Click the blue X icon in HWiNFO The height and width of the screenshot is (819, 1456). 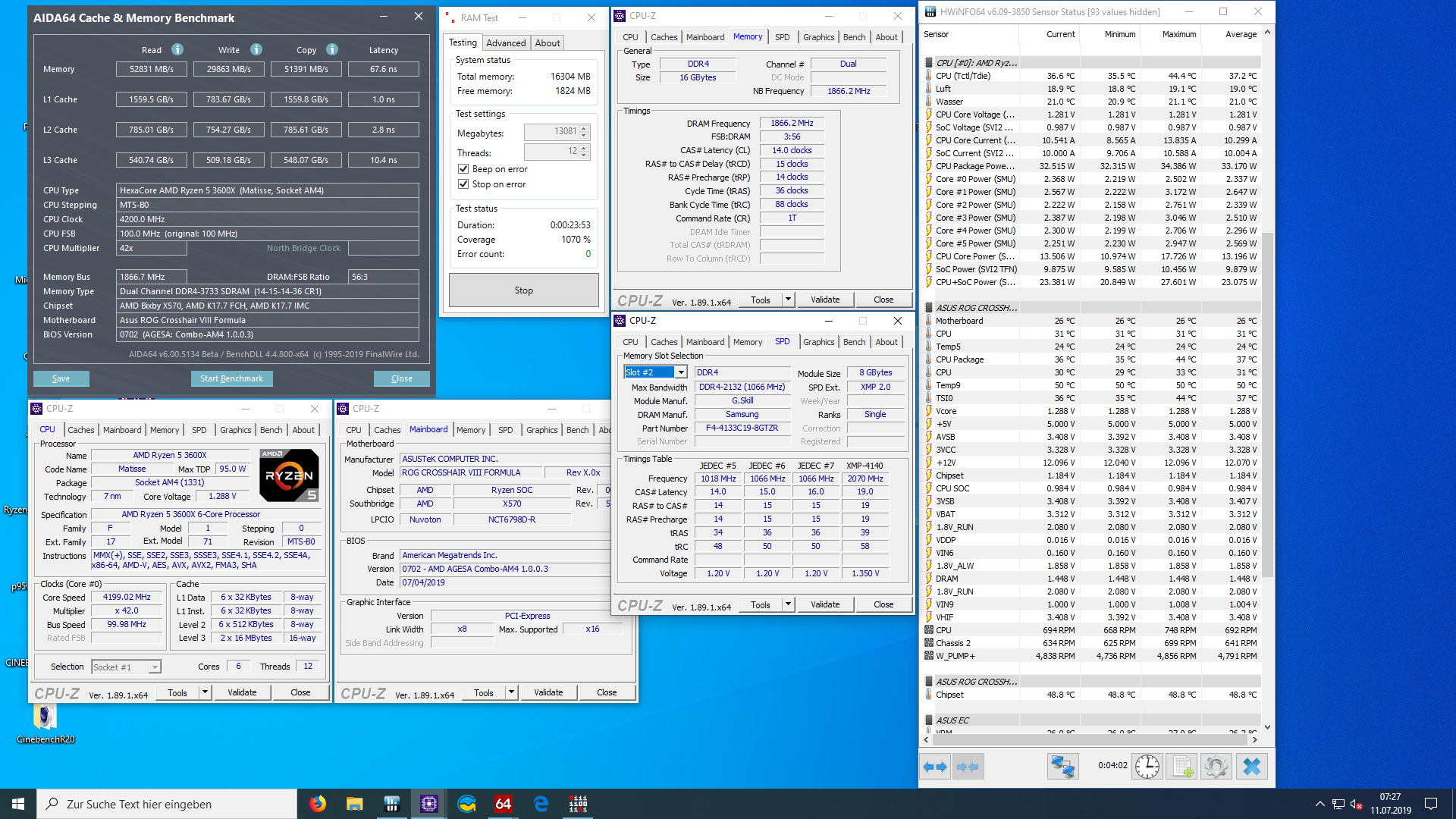point(1252,767)
